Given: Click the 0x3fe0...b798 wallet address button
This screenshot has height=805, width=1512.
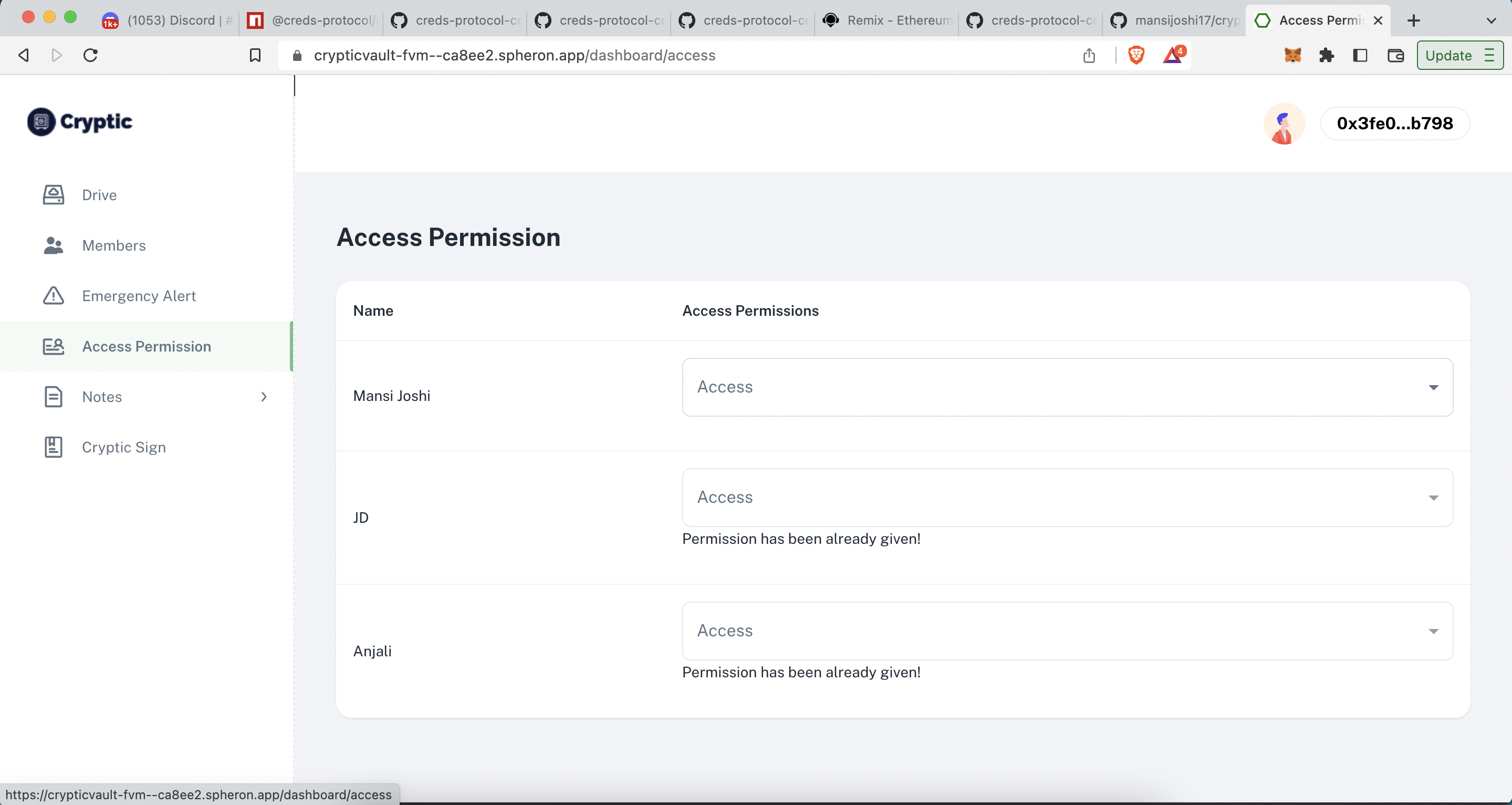Looking at the screenshot, I should pyautogui.click(x=1394, y=123).
